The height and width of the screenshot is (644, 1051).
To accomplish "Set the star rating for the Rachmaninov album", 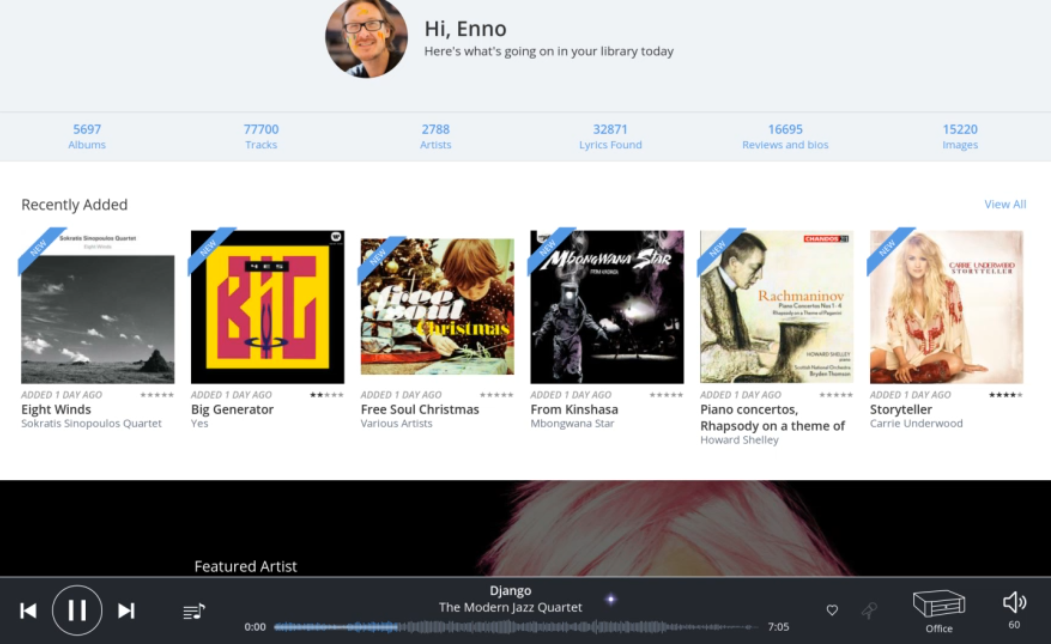I will pos(836,395).
